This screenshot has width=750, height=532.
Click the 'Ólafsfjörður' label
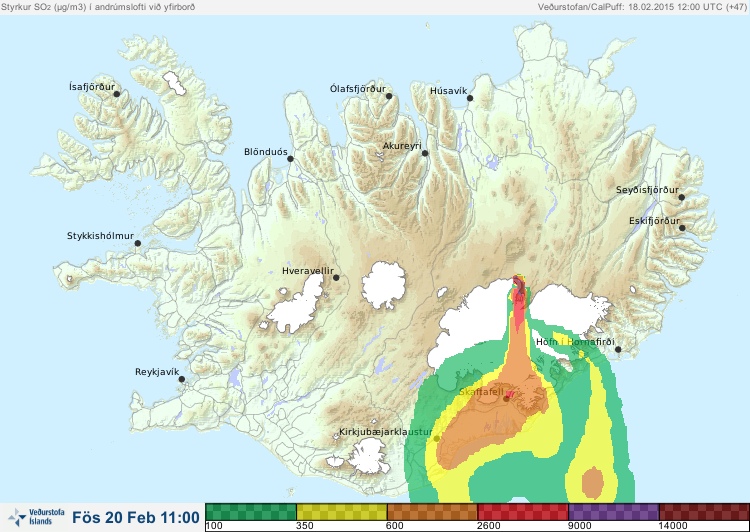pyautogui.click(x=358, y=89)
